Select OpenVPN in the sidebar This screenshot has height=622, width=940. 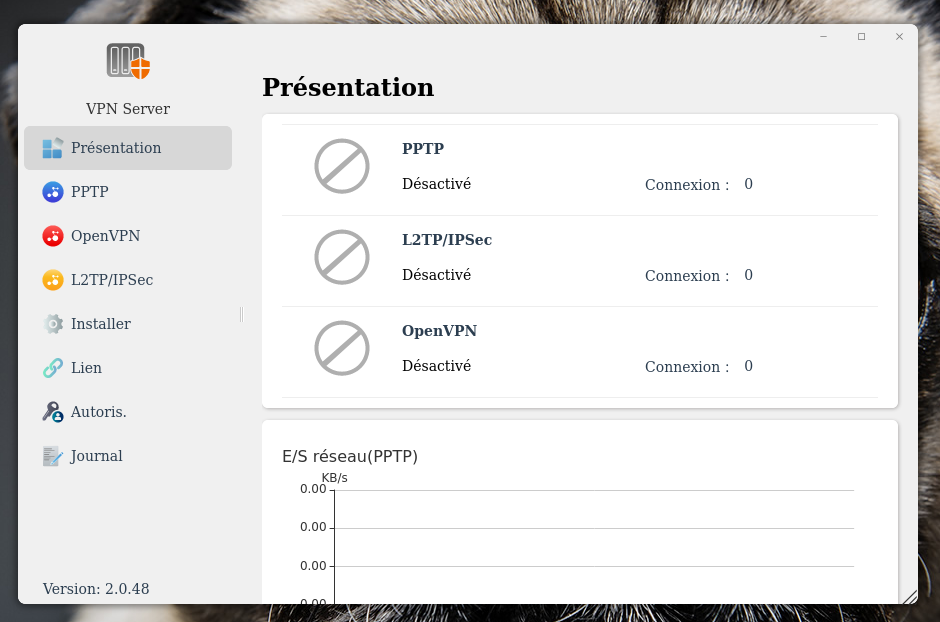tap(105, 236)
